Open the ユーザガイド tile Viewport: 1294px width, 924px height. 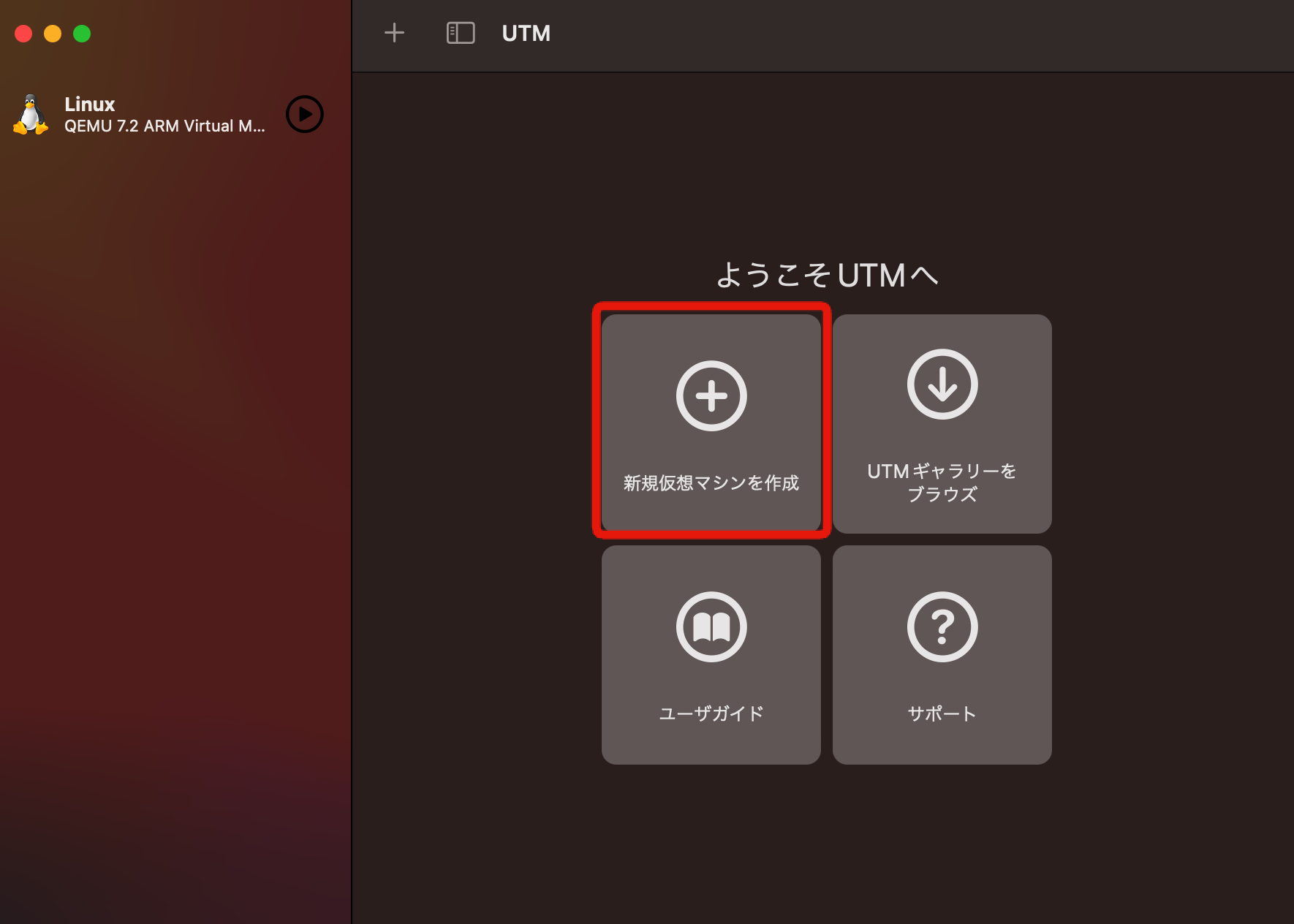coord(711,655)
